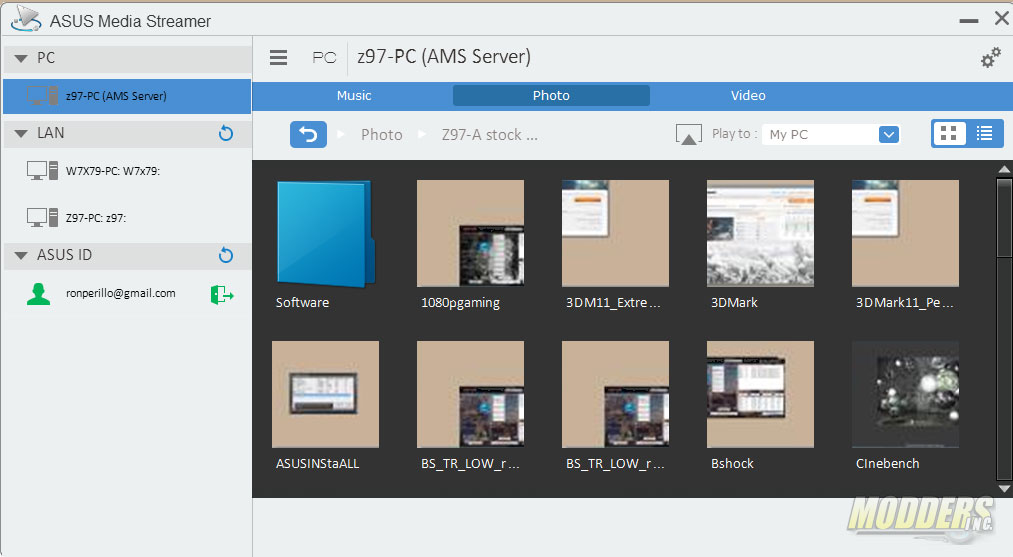The height and width of the screenshot is (557, 1013).
Task: Open the CInebench photo thumbnail
Action: [x=905, y=394]
